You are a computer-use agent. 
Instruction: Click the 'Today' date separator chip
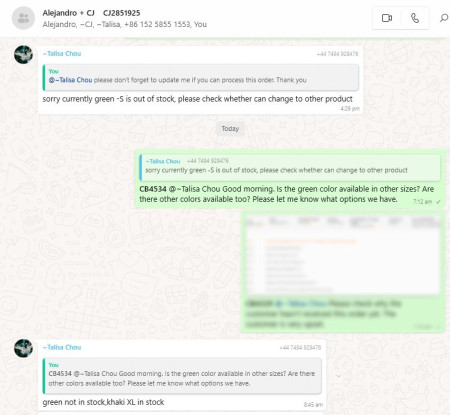coord(230,129)
